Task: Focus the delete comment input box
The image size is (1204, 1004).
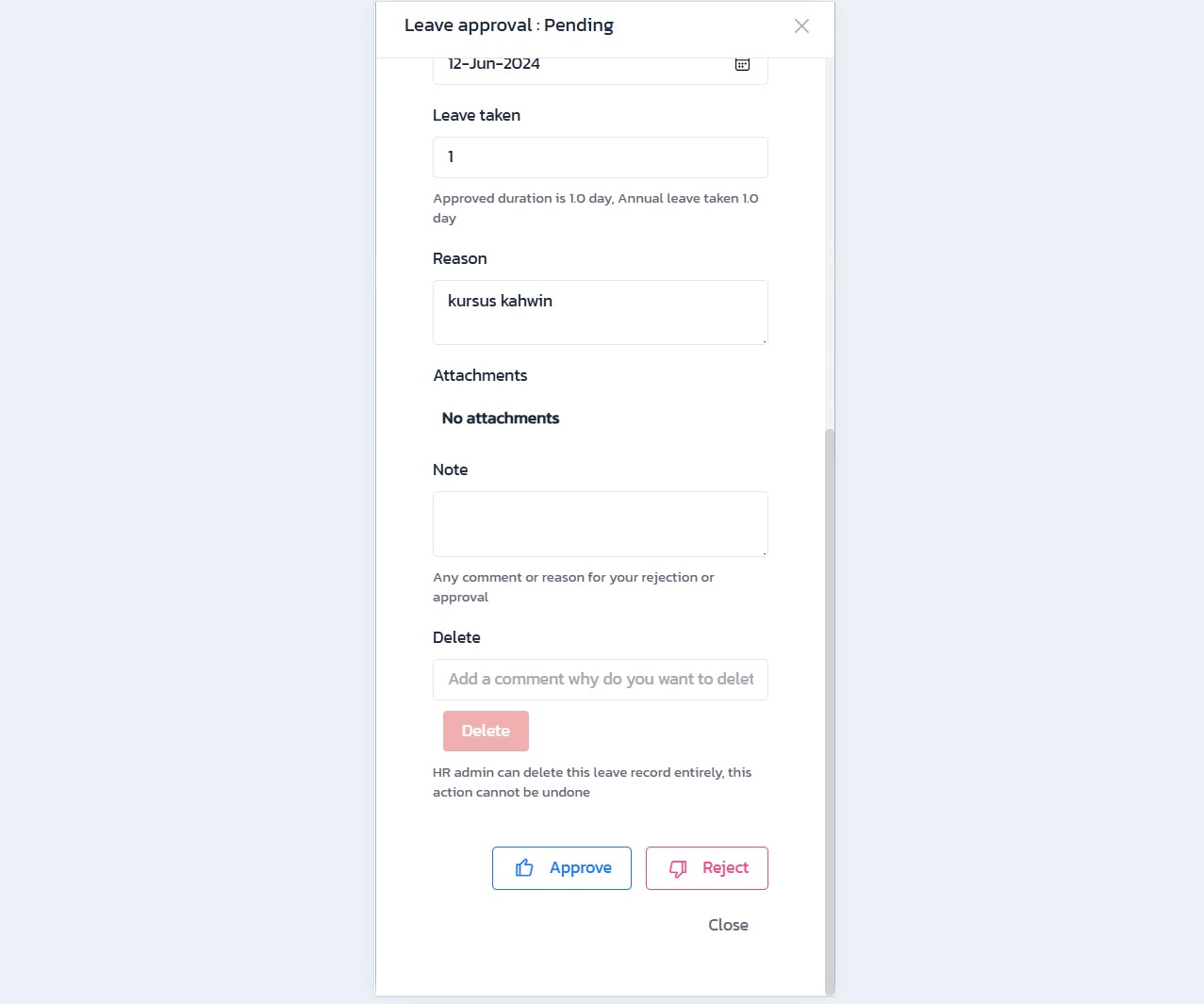Action: click(600, 680)
